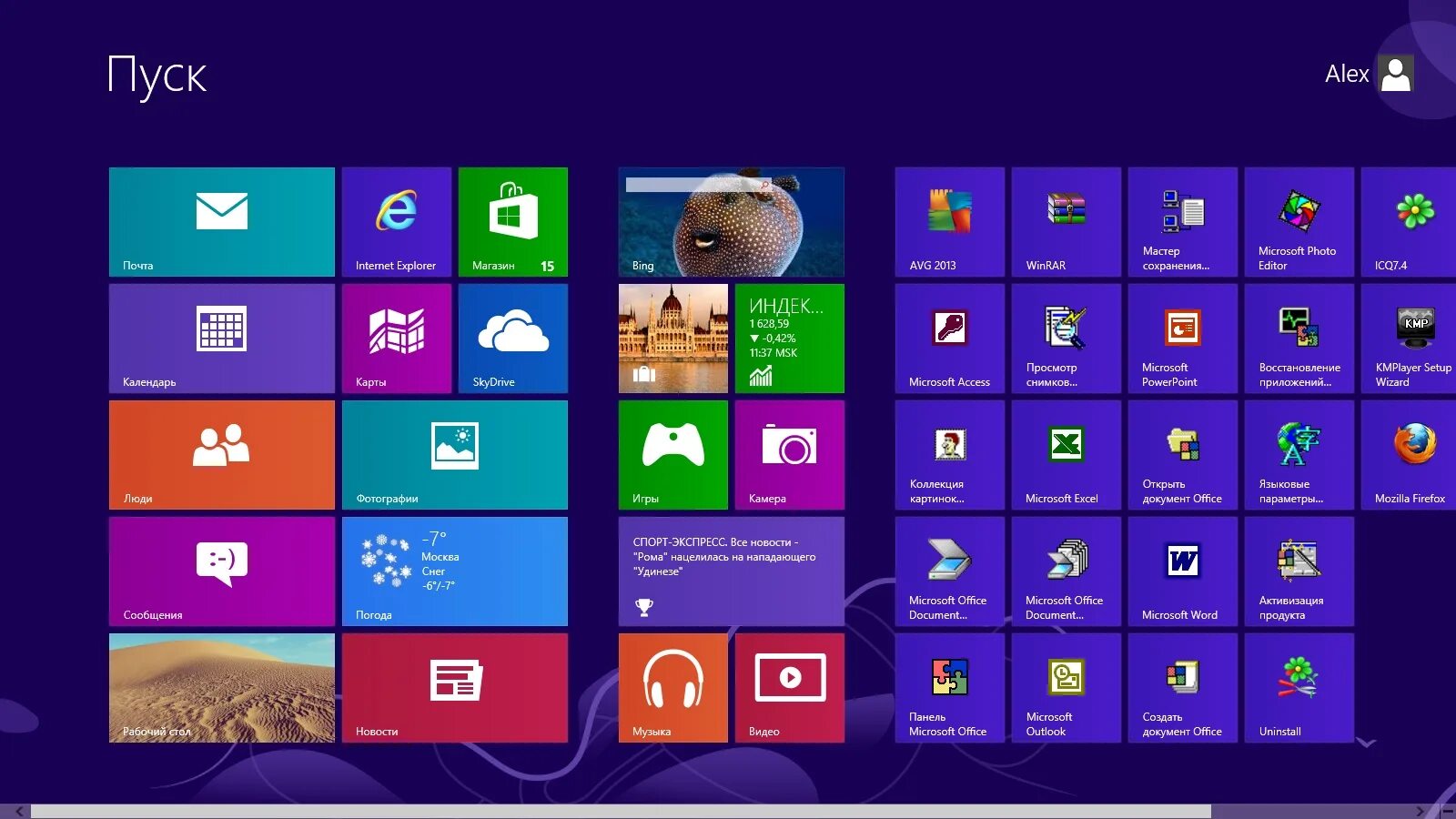
Task: Open the Люди people tile
Action: (x=222, y=455)
